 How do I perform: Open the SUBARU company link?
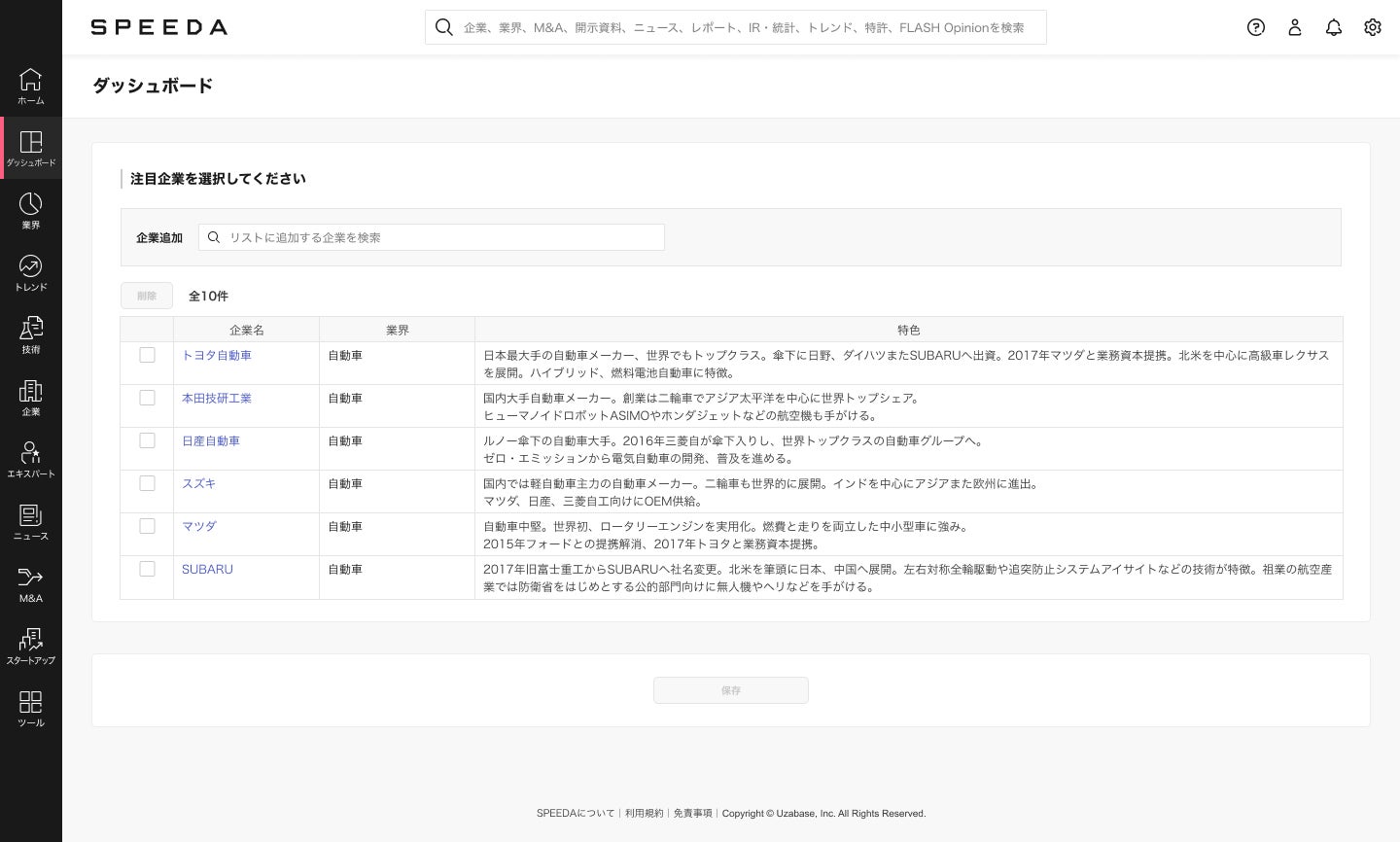[x=207, y=570]
